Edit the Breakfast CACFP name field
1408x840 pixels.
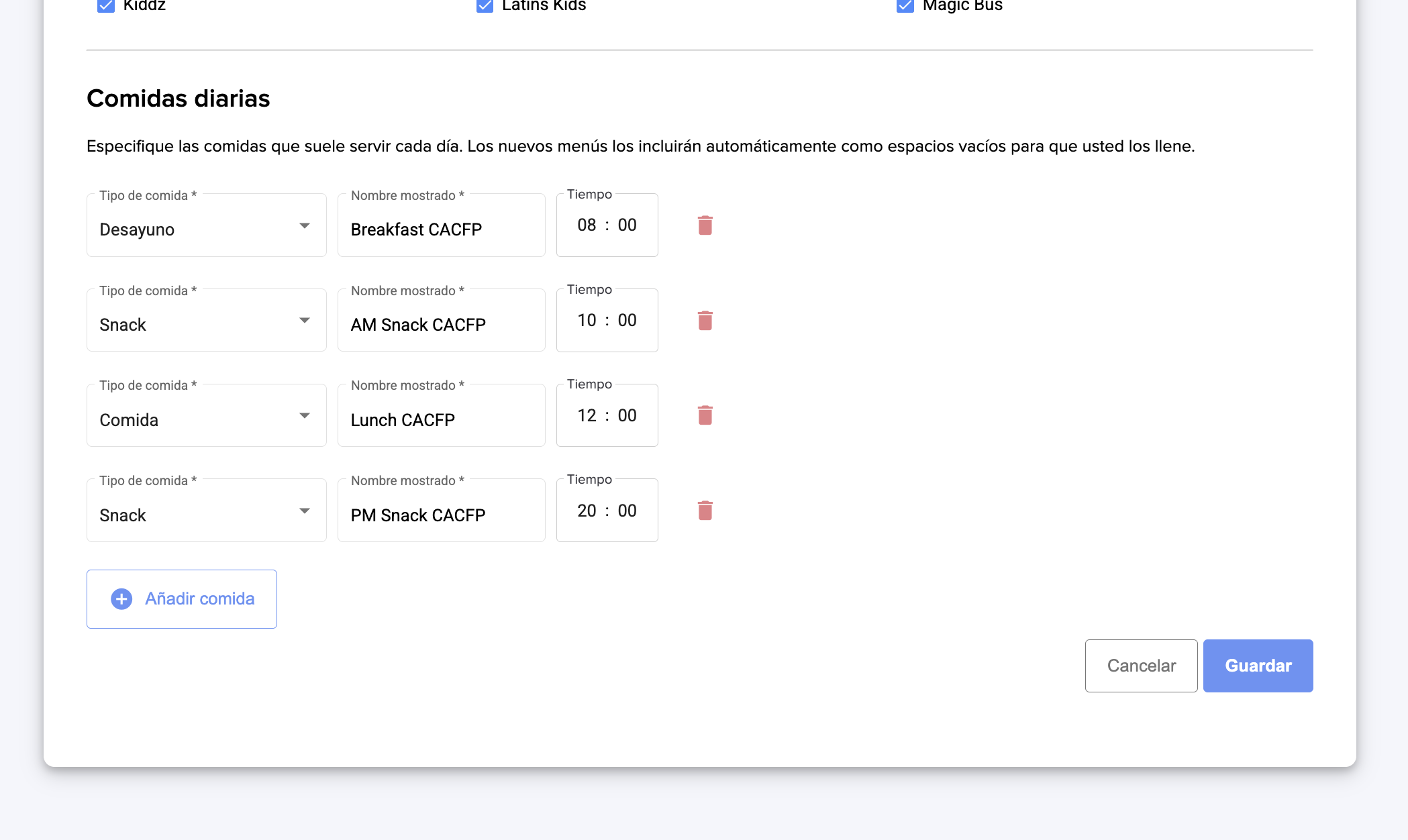441,229
